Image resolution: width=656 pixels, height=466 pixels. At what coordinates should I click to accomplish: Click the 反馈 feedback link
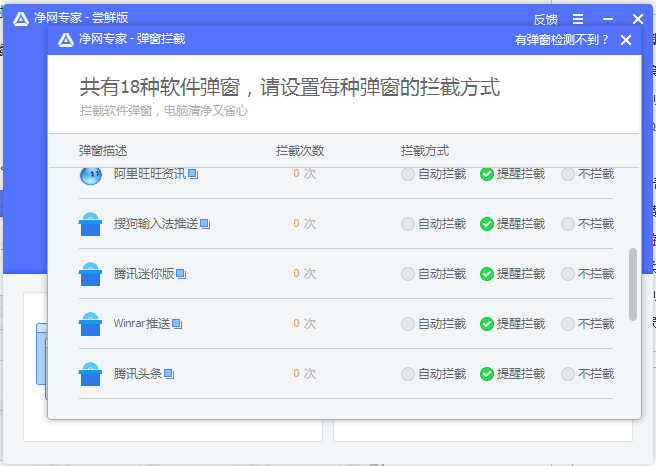click(x=546, y=19)
